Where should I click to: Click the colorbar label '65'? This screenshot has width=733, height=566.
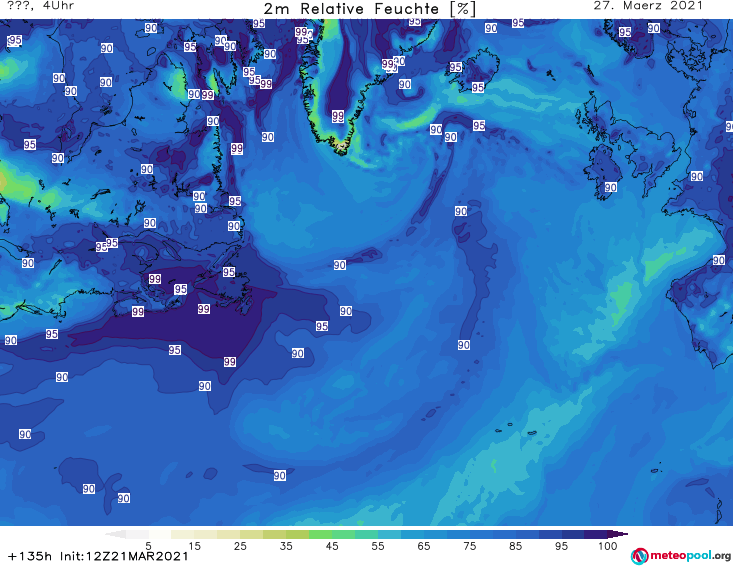424,545
